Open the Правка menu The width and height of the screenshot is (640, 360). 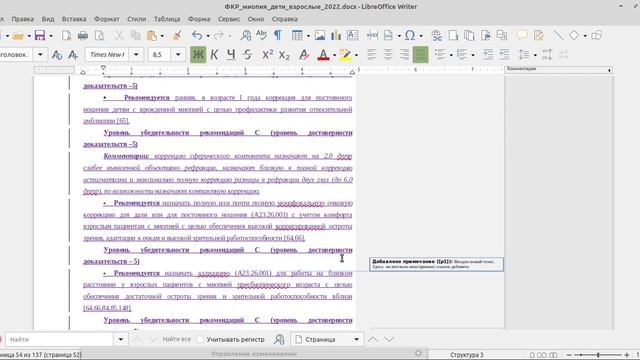pyautogui.click(x=22, y=19)
